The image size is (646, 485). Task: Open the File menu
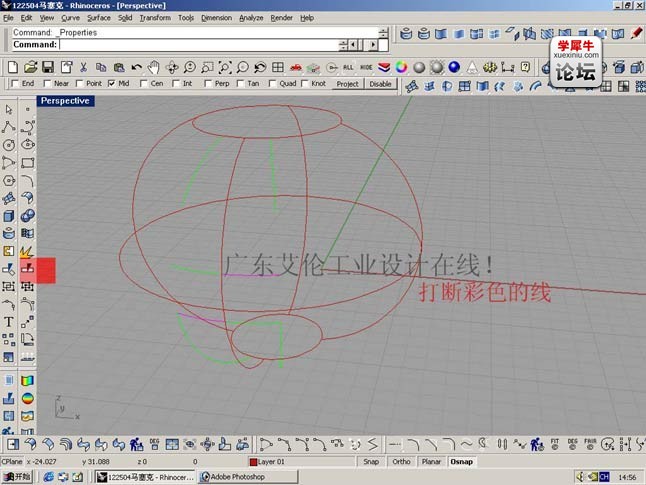click(x=8, y=18)
